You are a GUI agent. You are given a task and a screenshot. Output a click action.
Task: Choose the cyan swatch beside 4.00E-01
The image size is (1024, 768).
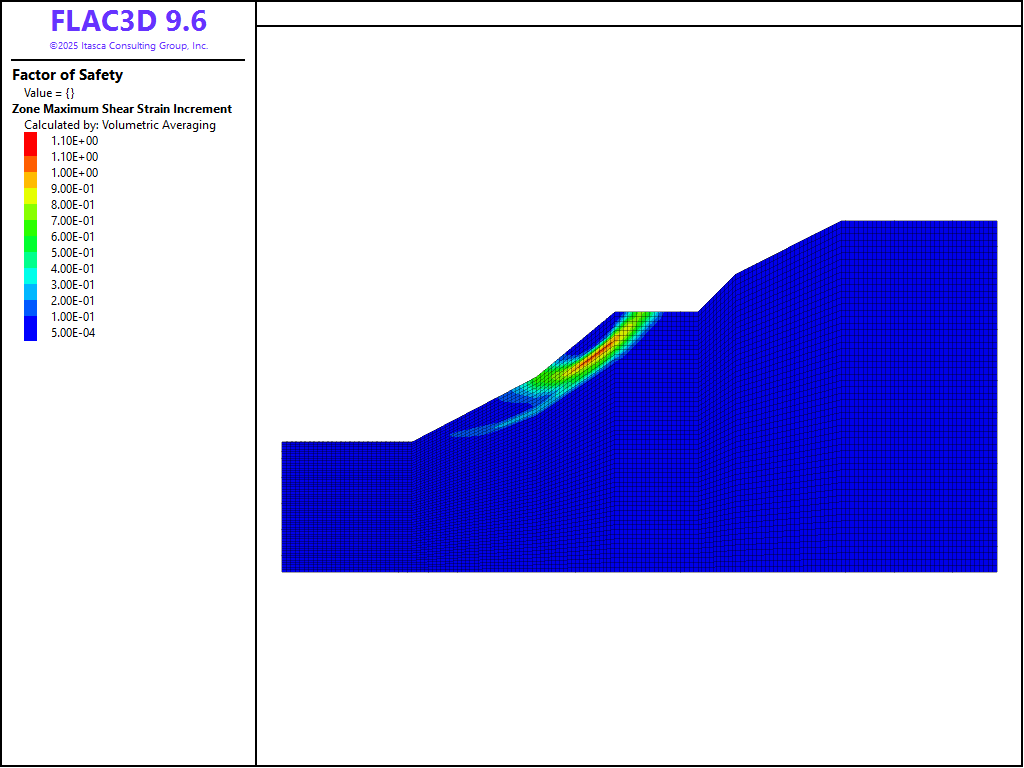tap(30, 269)
